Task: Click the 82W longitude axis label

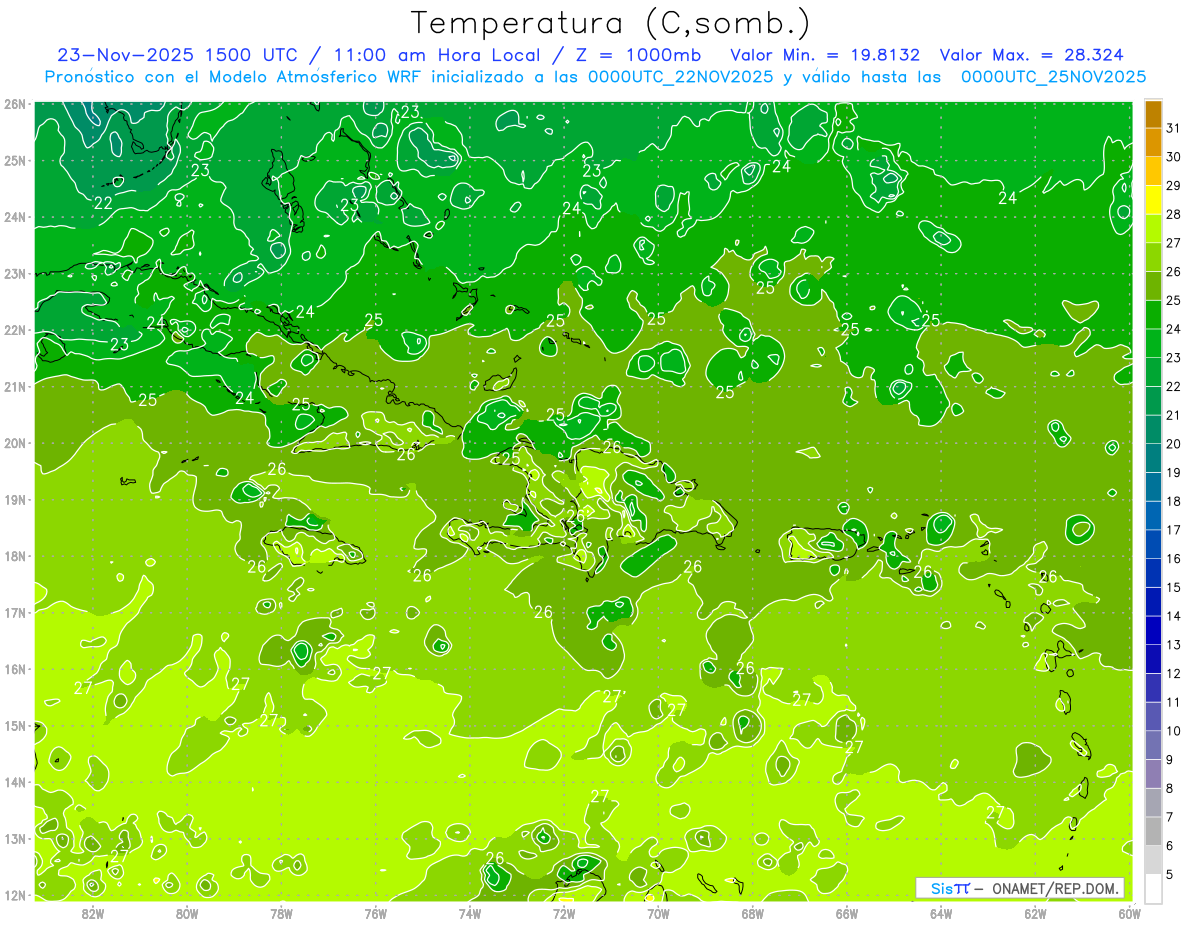Action: 92,913
